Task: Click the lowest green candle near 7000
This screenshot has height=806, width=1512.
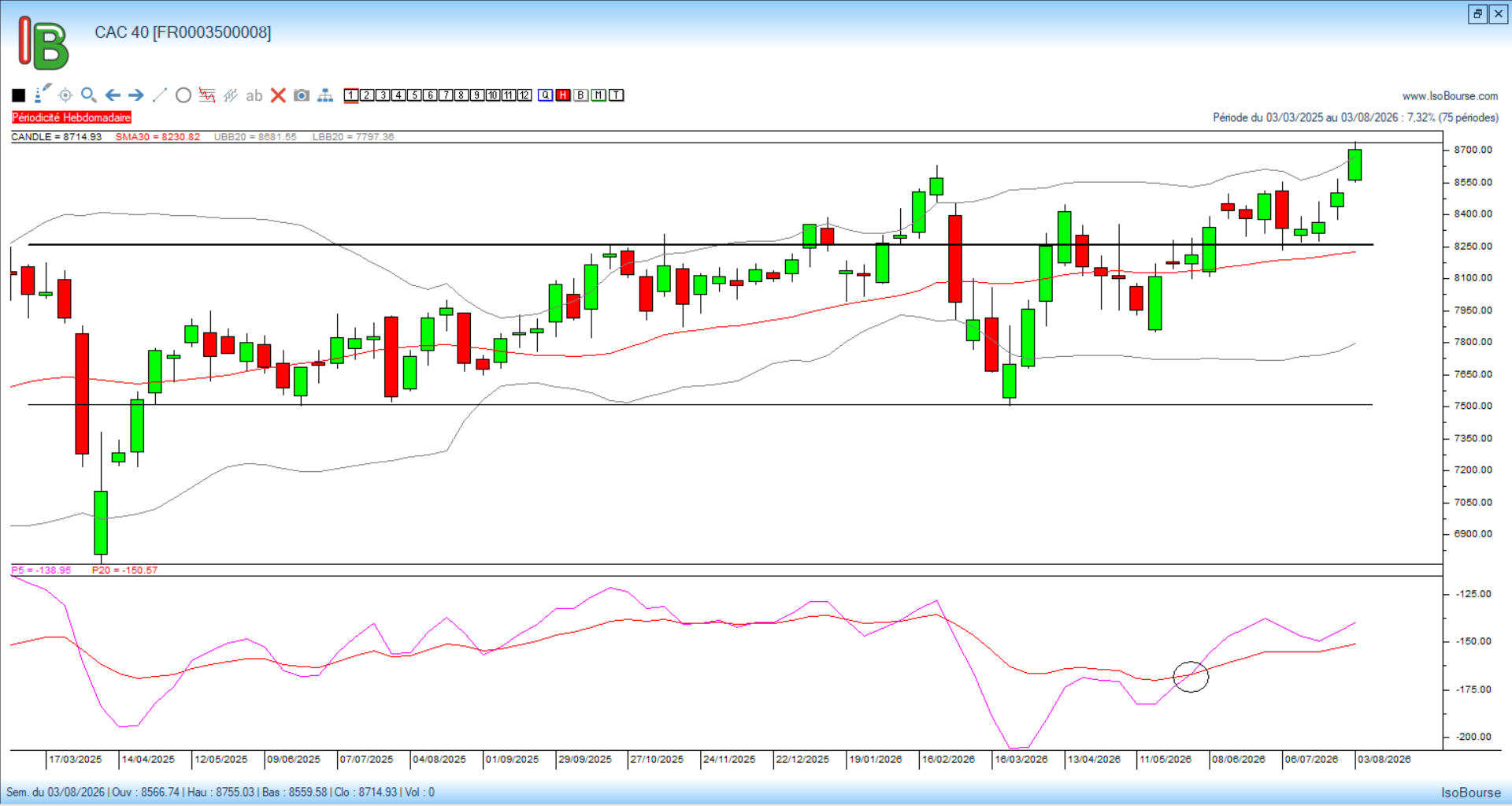Action: [101, 522]
